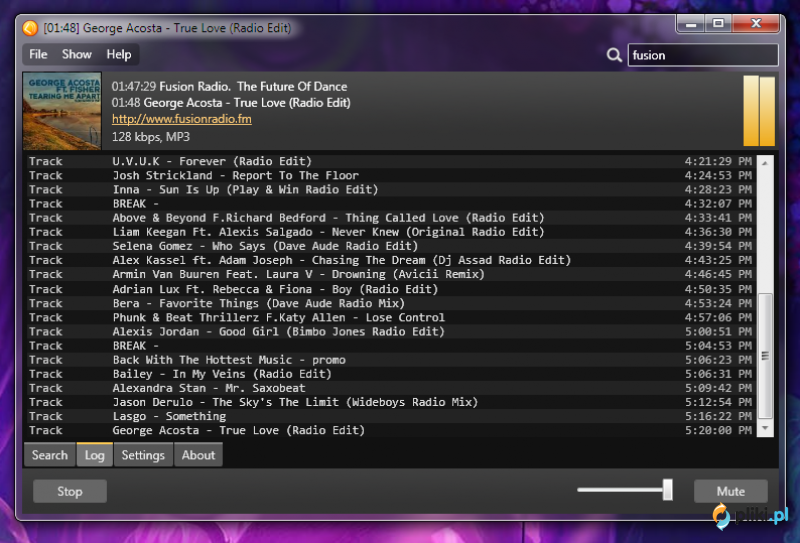This screenshot has height=543, width=800.
Task: Select Above & Beyond - Thing Called Love row
Action: click(391, 218)
